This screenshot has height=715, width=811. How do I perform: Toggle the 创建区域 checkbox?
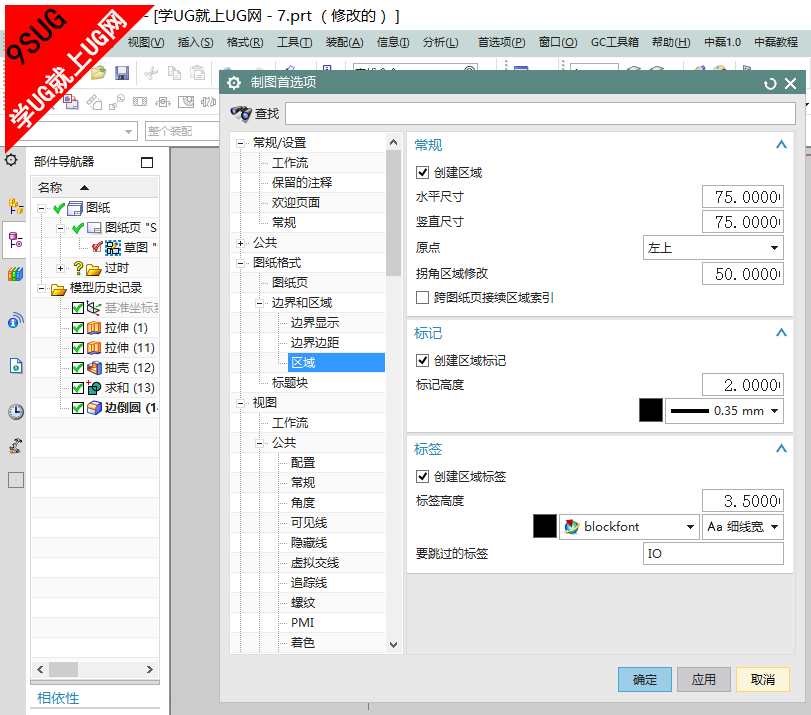pyautogui.click(x=423, y=172)
